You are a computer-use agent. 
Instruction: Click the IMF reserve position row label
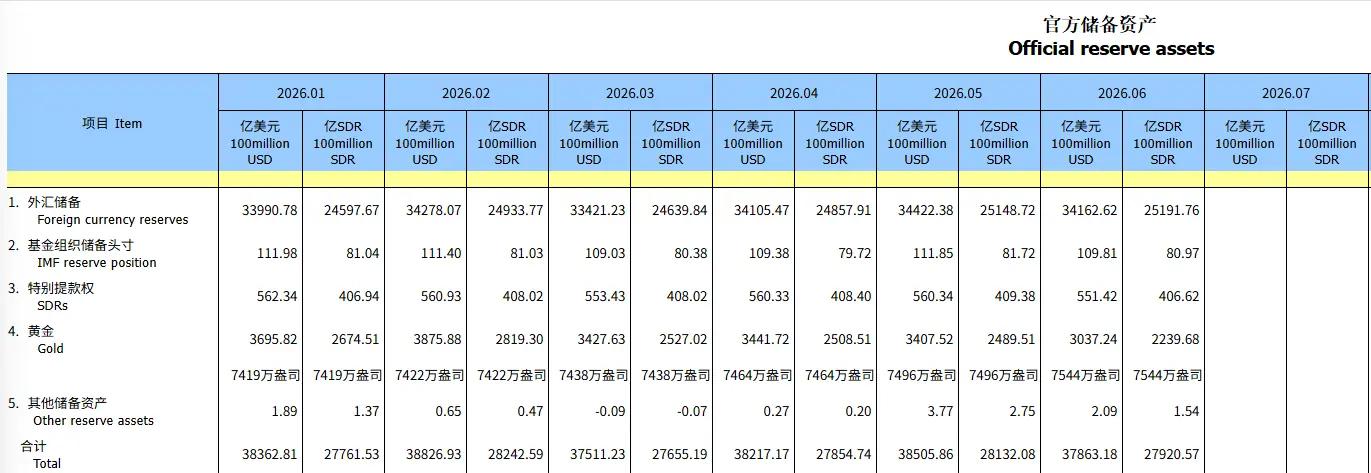click(96, 263)
